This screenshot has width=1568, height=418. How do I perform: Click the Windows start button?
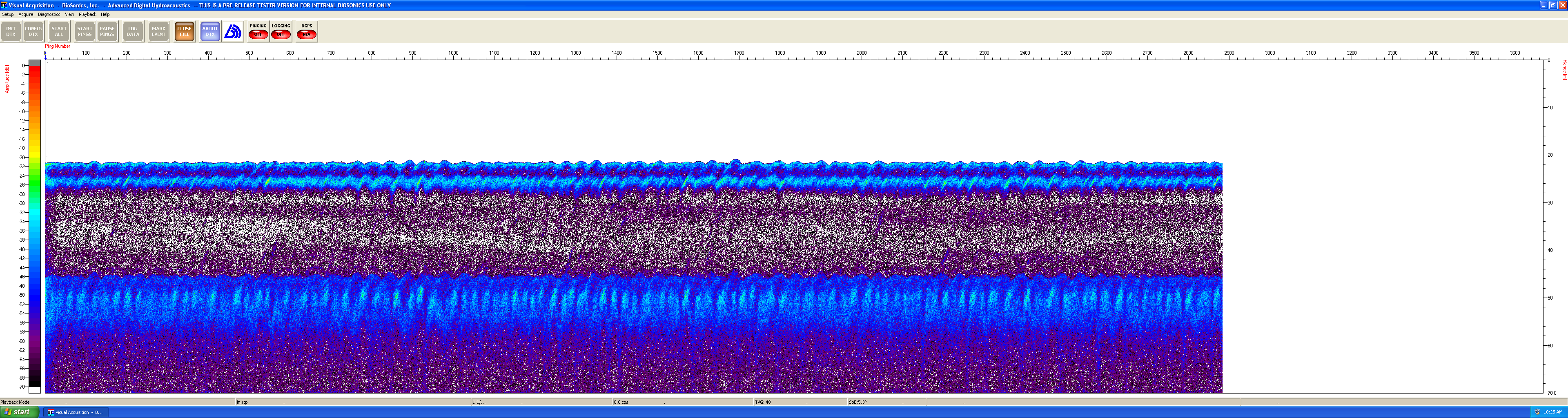[20, 412]
